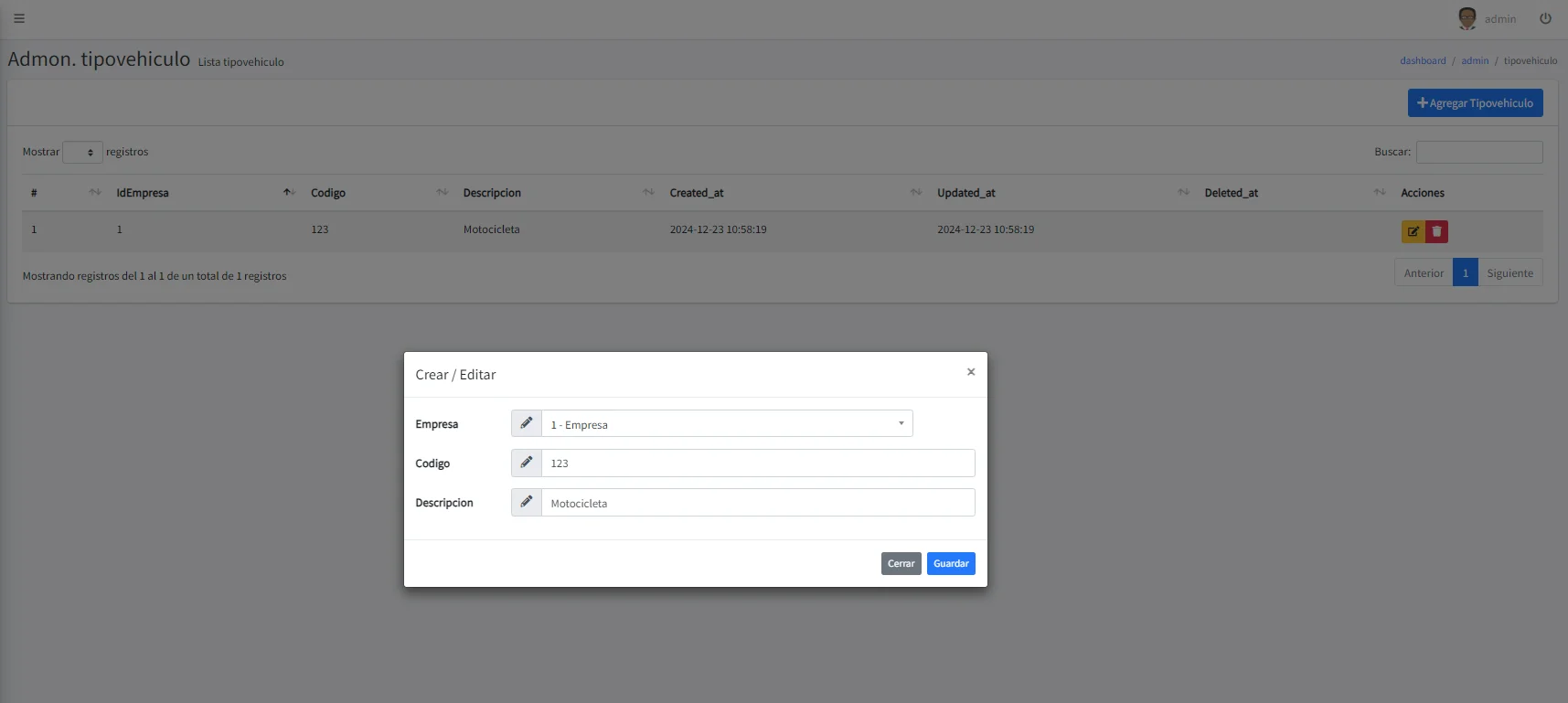Click the admin user avatar
The width and height of the screenshot is (1568, 703).
[x=1467, y=18]
